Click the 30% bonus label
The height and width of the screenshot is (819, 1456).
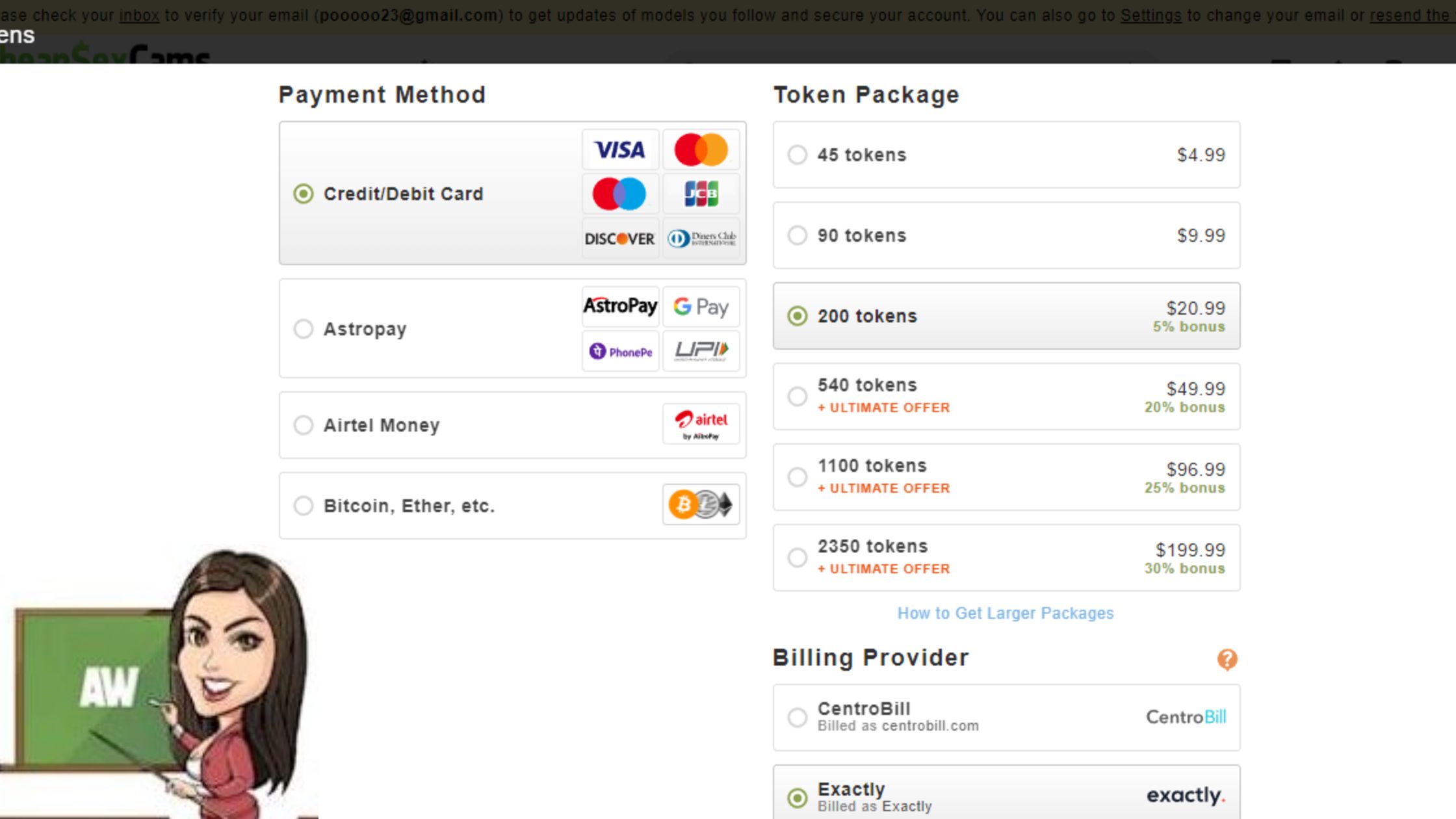click(1184, 568)
